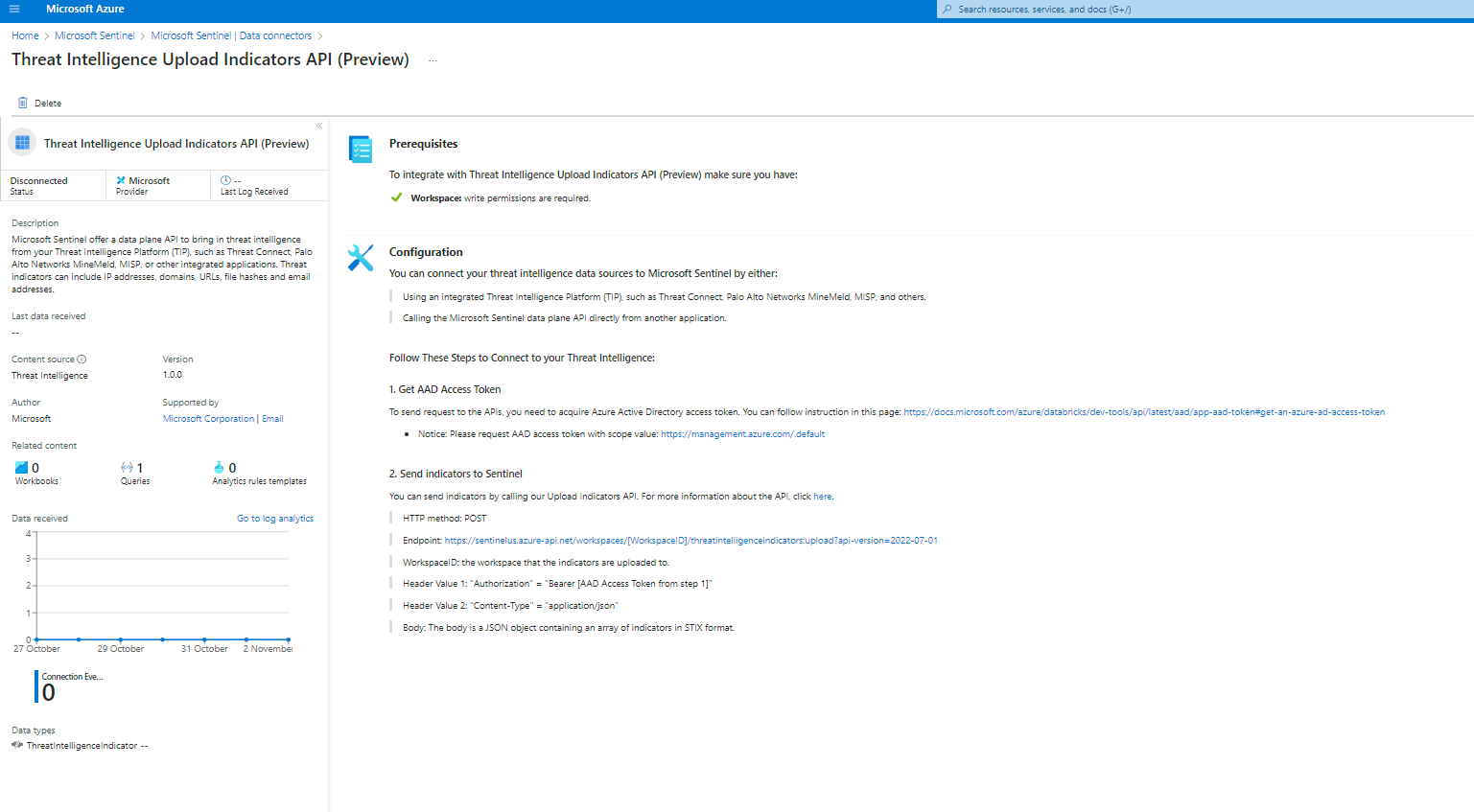
Task: Click the Analytics rules templates label
Action: pyautogui.click(x=259, y=481)
